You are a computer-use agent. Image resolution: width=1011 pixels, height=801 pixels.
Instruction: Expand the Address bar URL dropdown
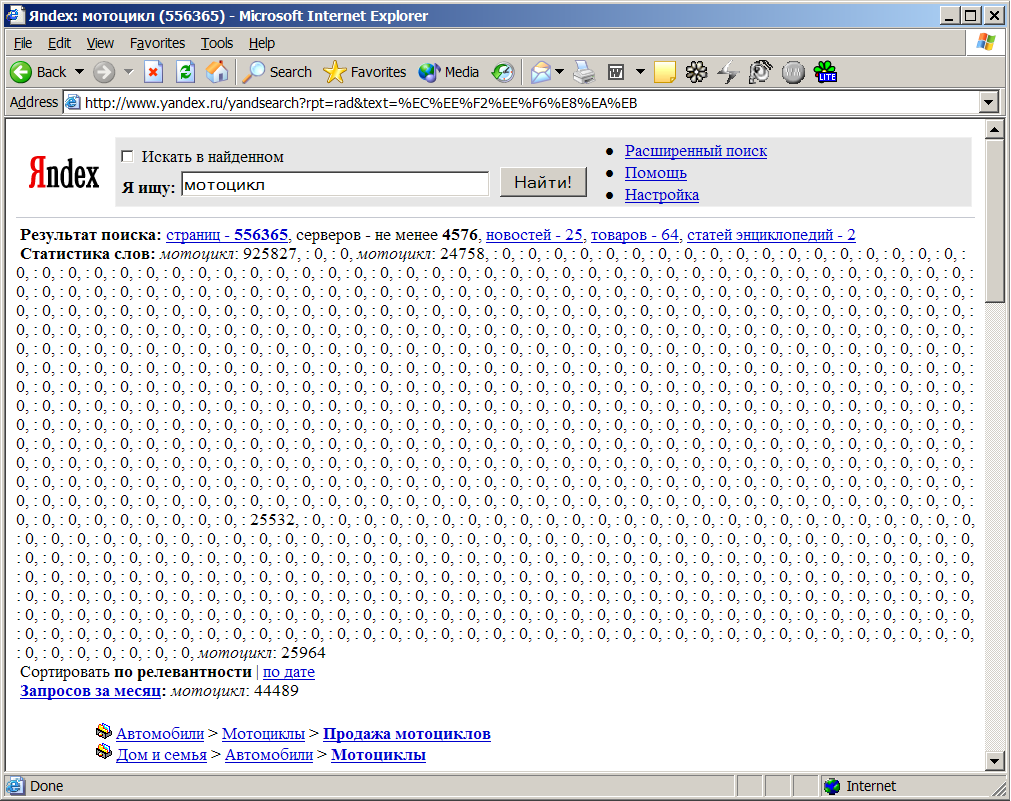989,103
